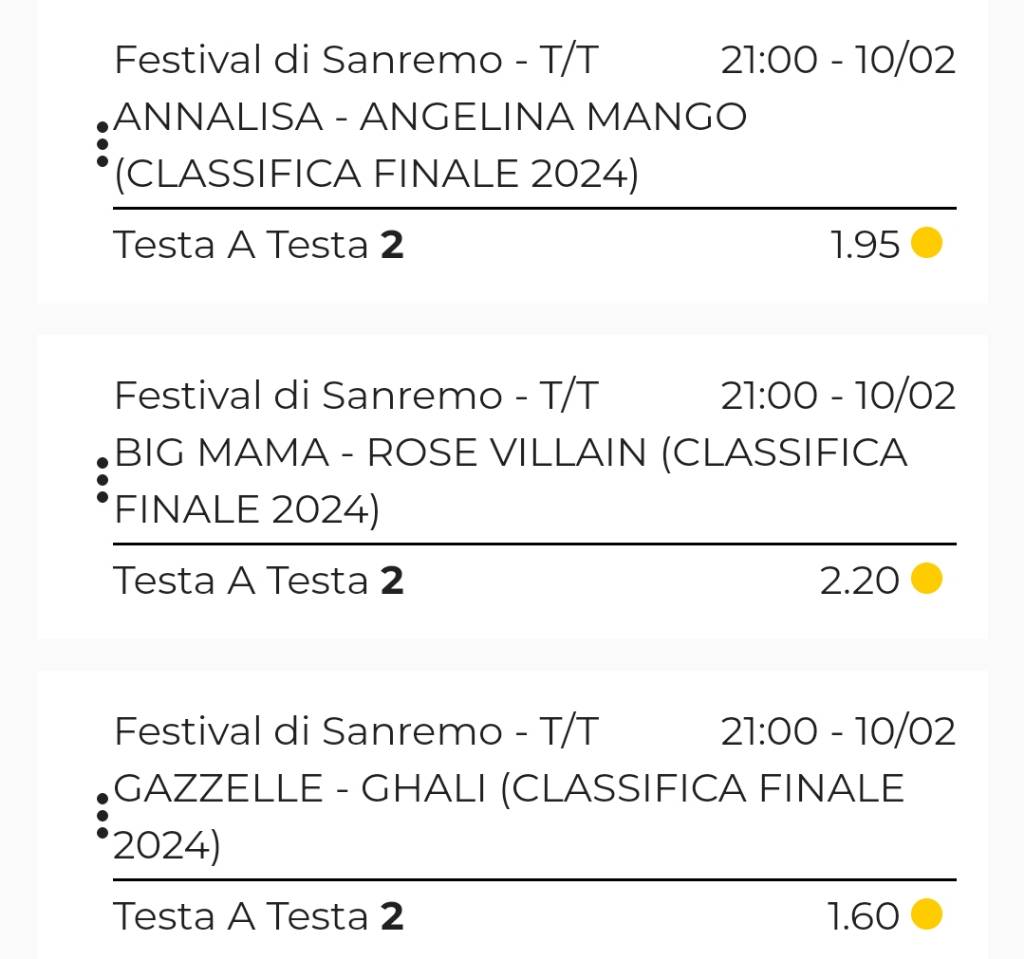Viewport: 1024px width, 959px height.
Task: Click the 1.95 odds value
Action: click(865, 245)
